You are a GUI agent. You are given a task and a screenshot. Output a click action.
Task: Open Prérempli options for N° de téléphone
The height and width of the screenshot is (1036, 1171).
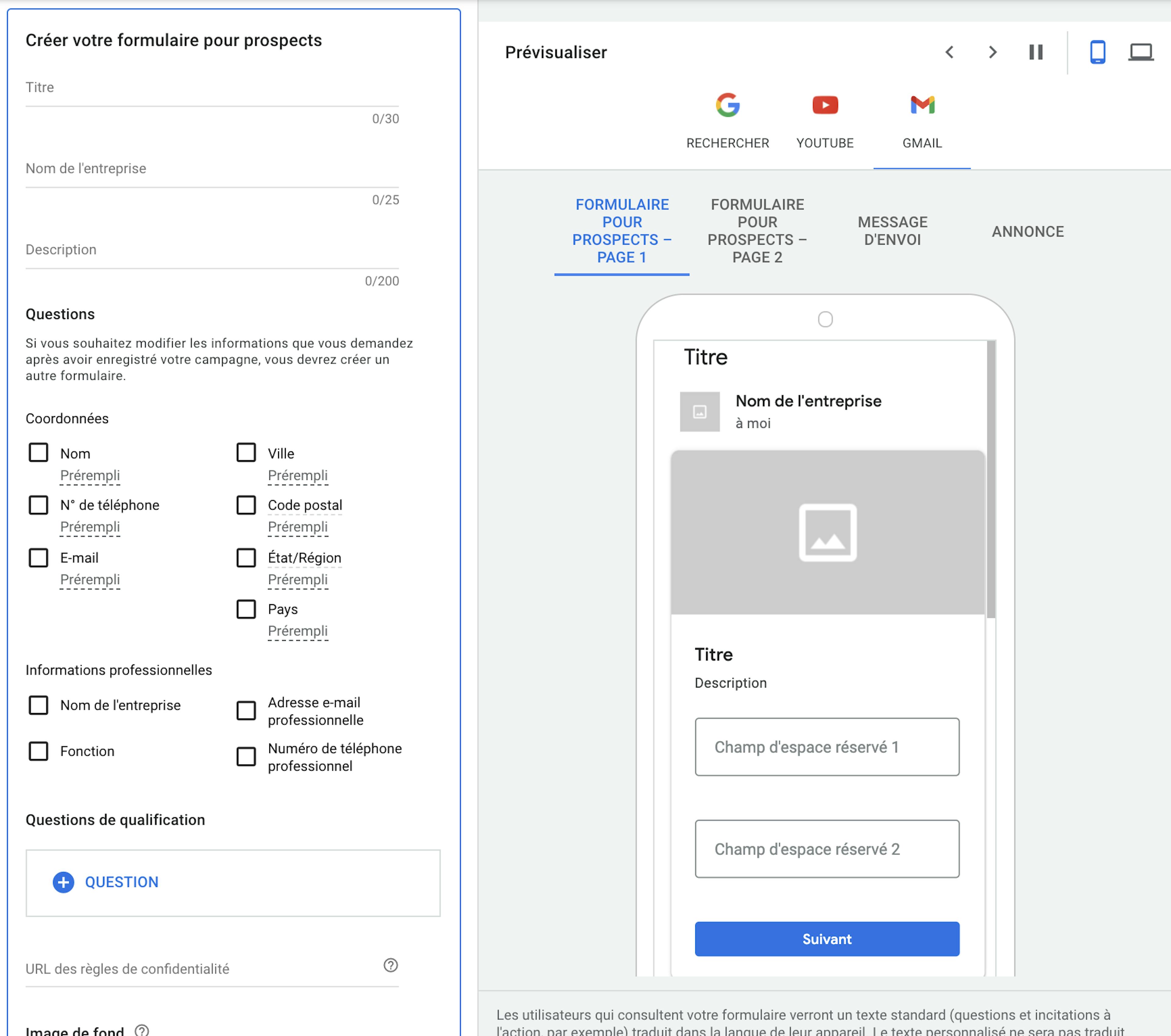tap(90, 527)
